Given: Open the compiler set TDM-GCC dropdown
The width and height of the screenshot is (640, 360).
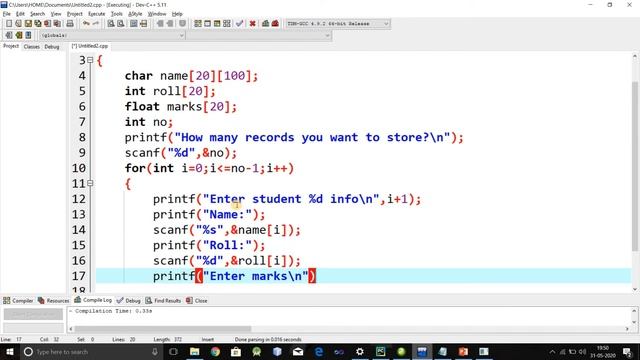Looking at the screenshot, I should (x=338, y=24).
